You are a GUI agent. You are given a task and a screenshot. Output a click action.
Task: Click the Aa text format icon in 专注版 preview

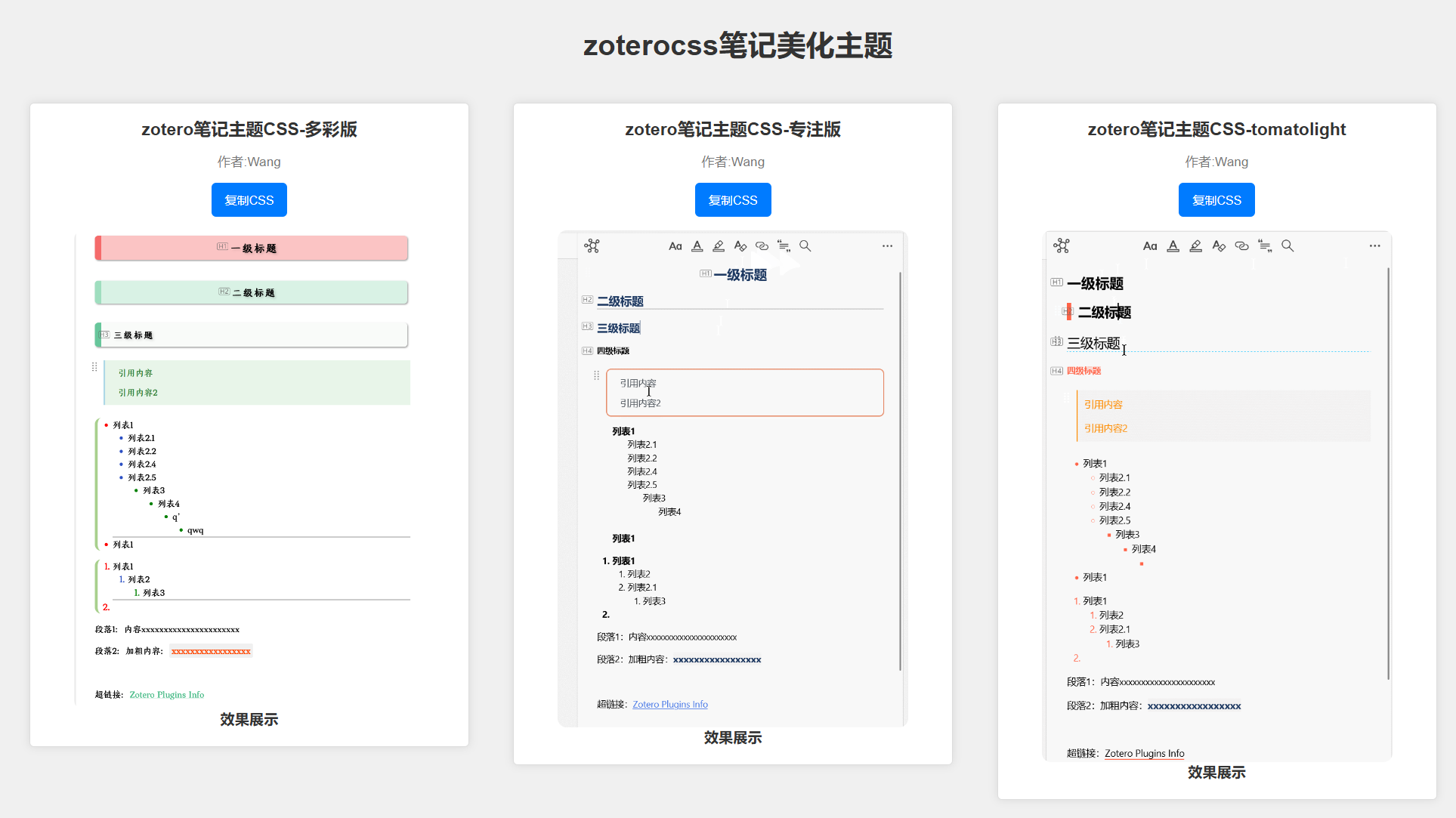[675, 246]
